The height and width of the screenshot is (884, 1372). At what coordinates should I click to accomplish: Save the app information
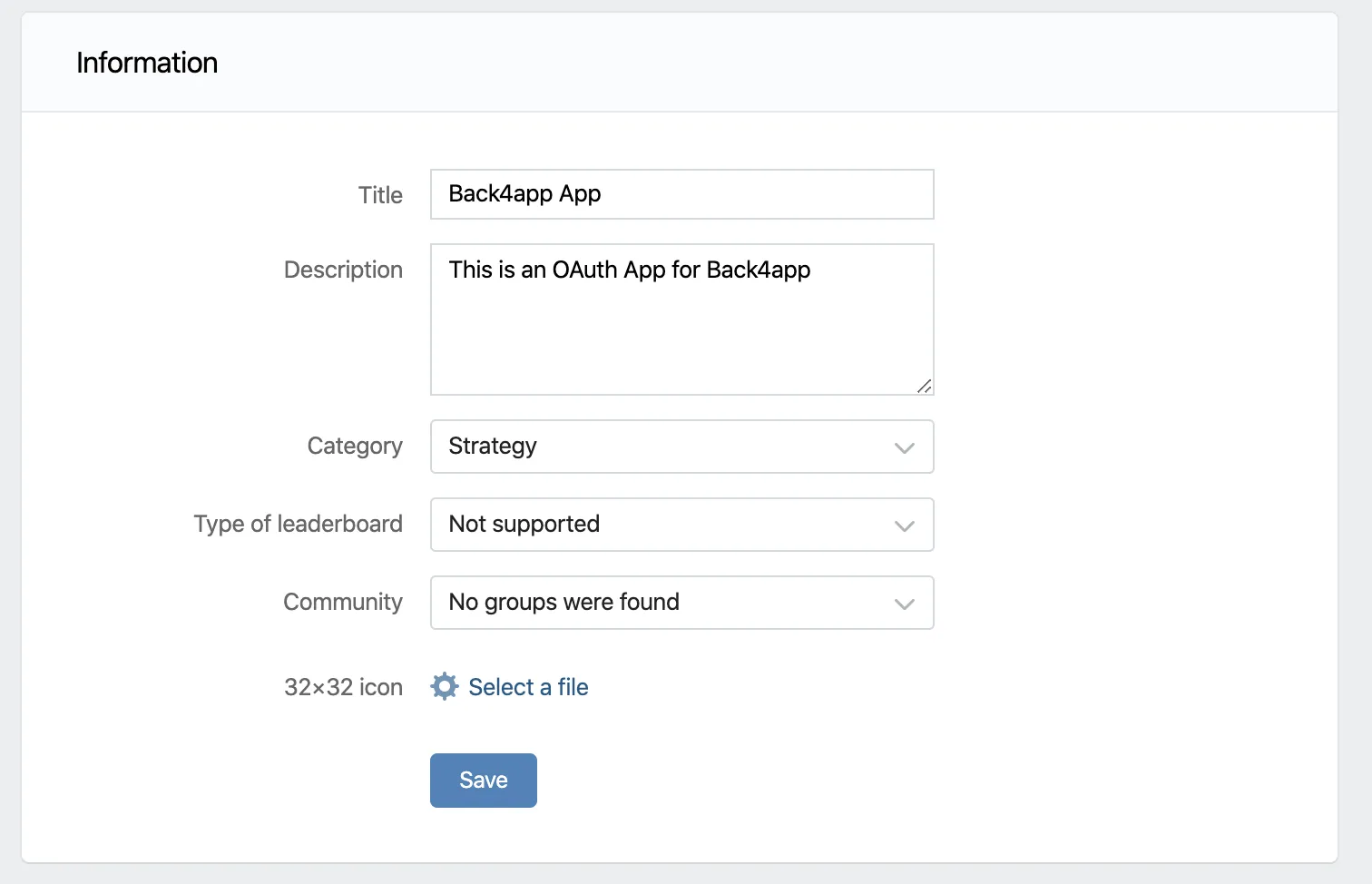pos(484,781)
